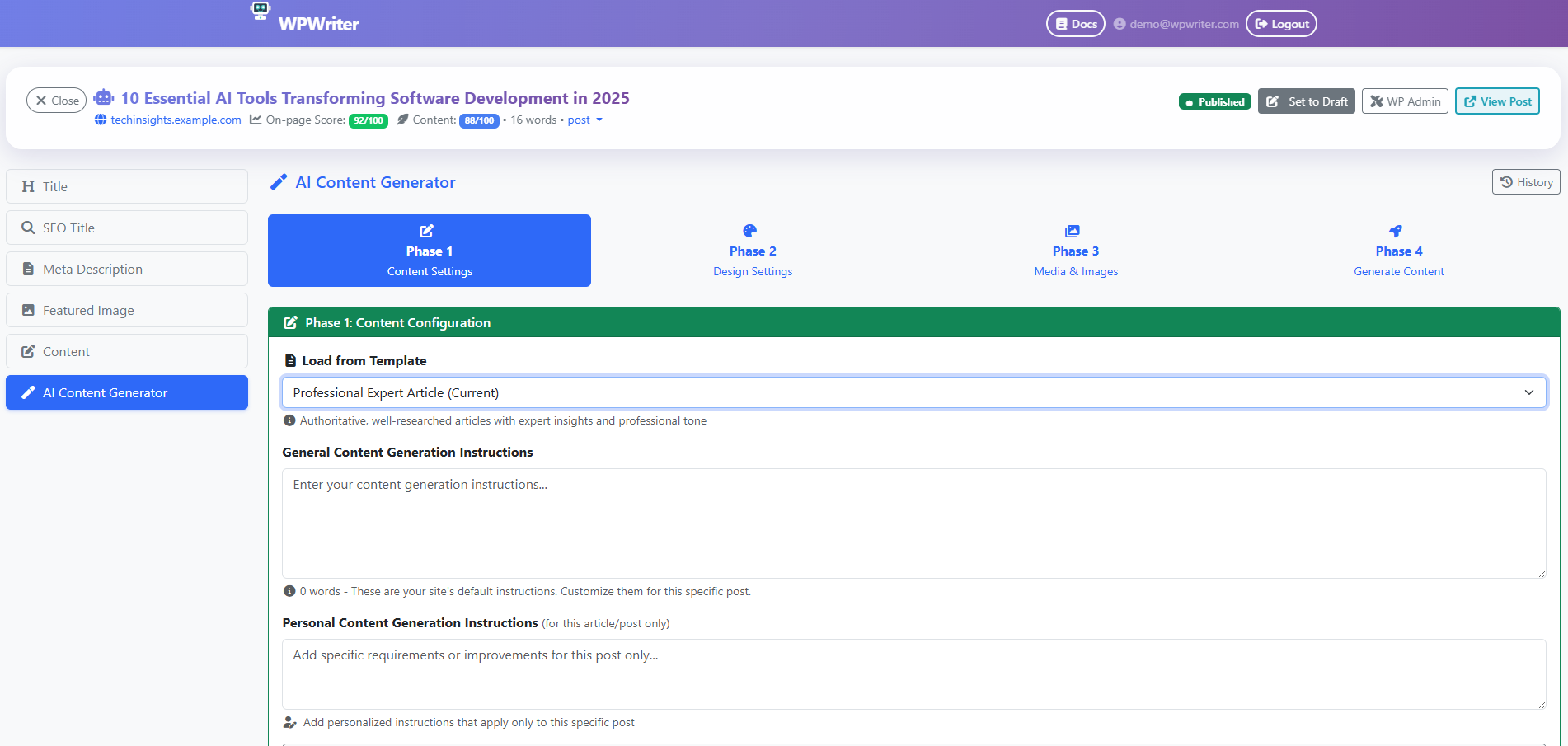This screenshot has width=1568, height=746.
Task: Click the Logout button
Action: pos(1281,24)
